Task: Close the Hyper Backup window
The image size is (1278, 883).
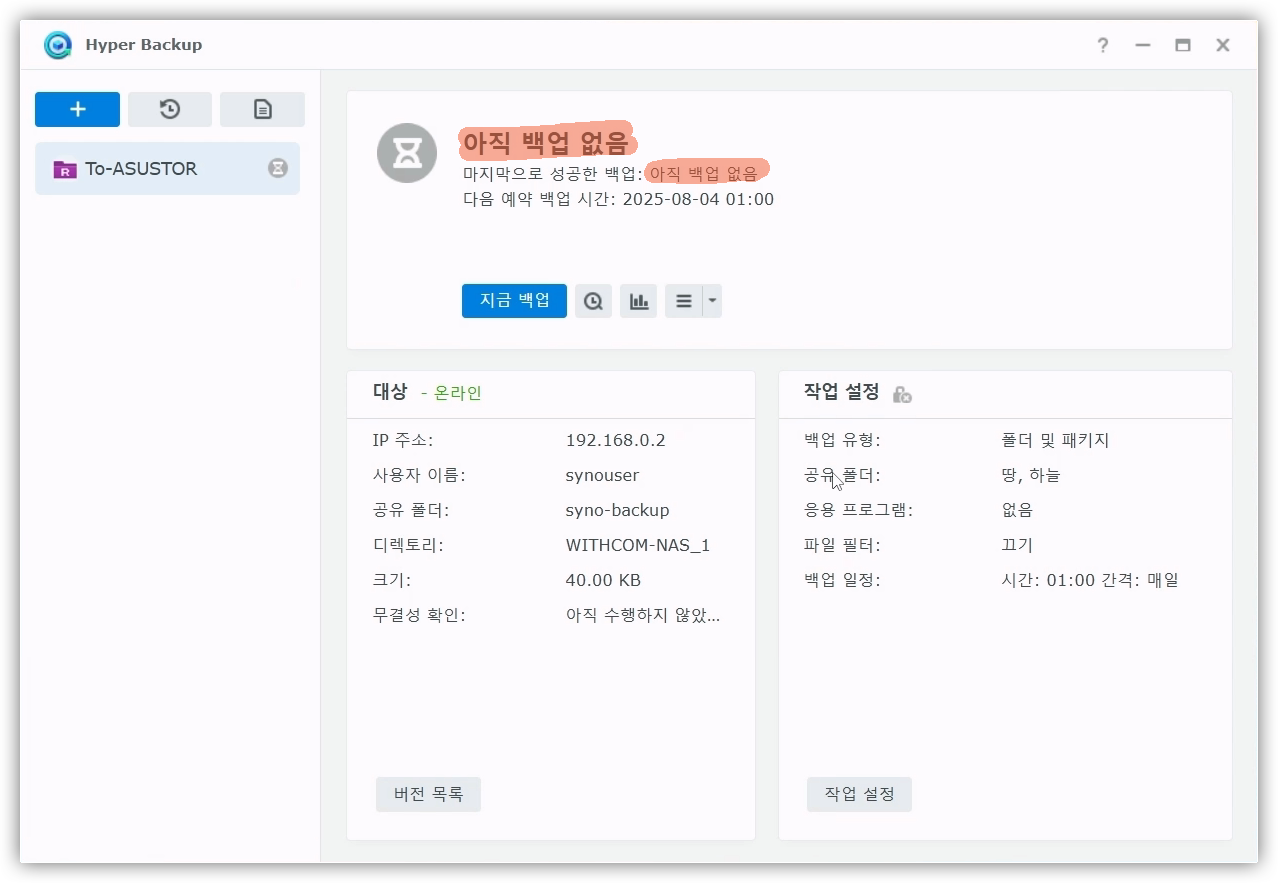Action: coord(1222,45)
